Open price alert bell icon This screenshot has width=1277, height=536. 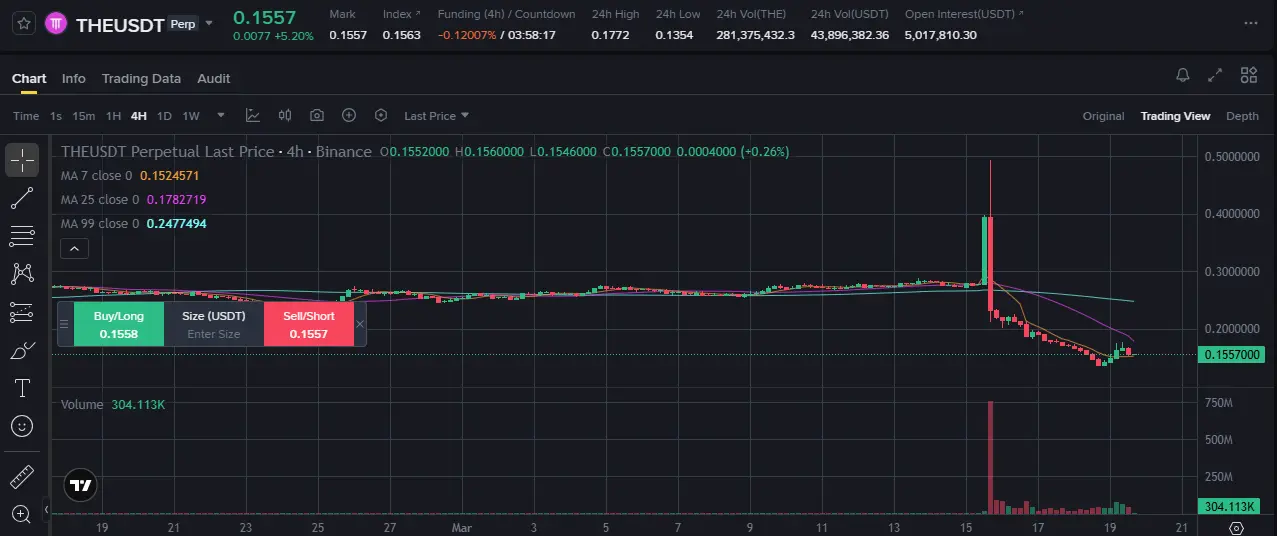click(x=1183, y=75)
